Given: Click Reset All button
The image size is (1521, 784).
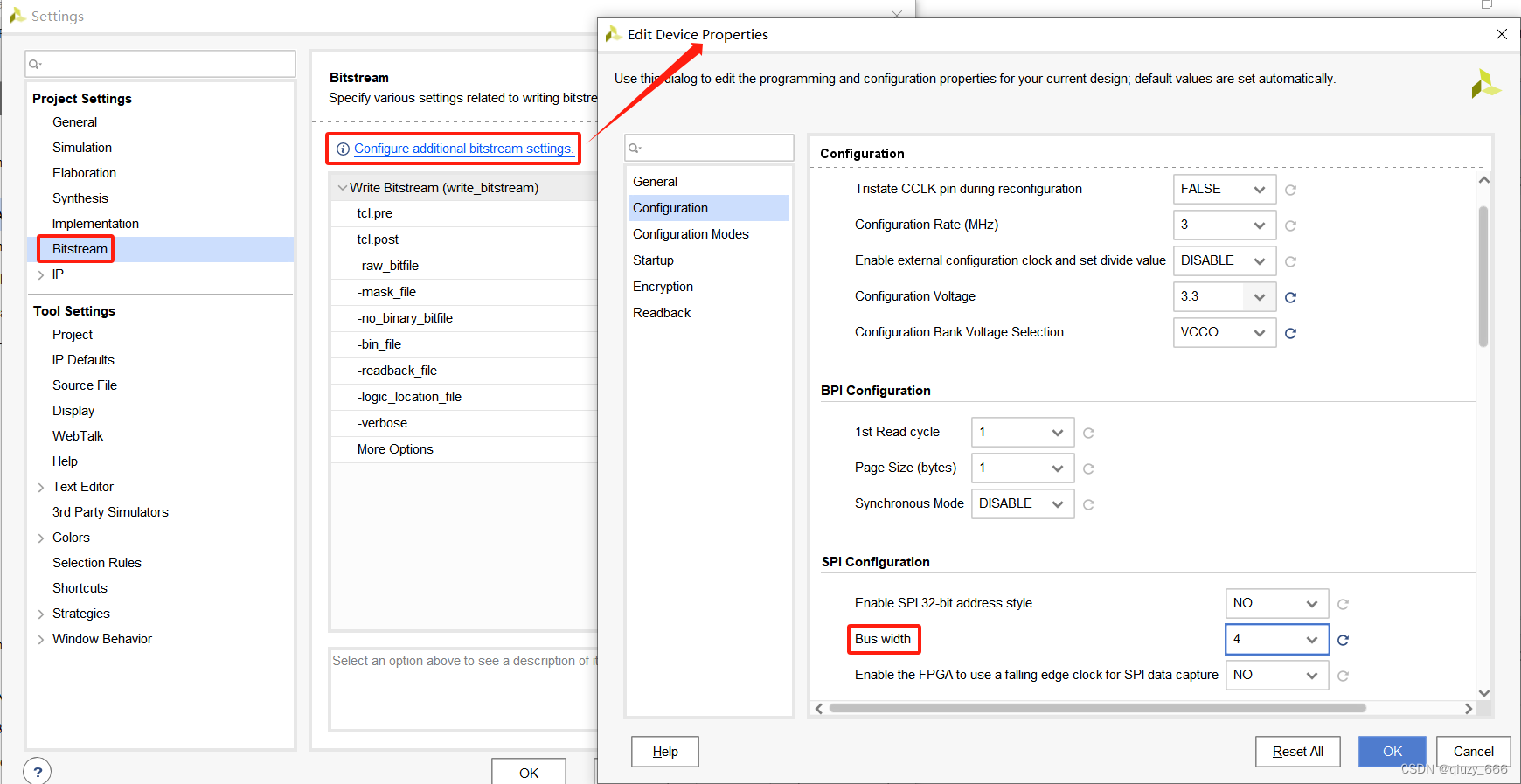Looking at the screenshot, I should point(1298,752).
